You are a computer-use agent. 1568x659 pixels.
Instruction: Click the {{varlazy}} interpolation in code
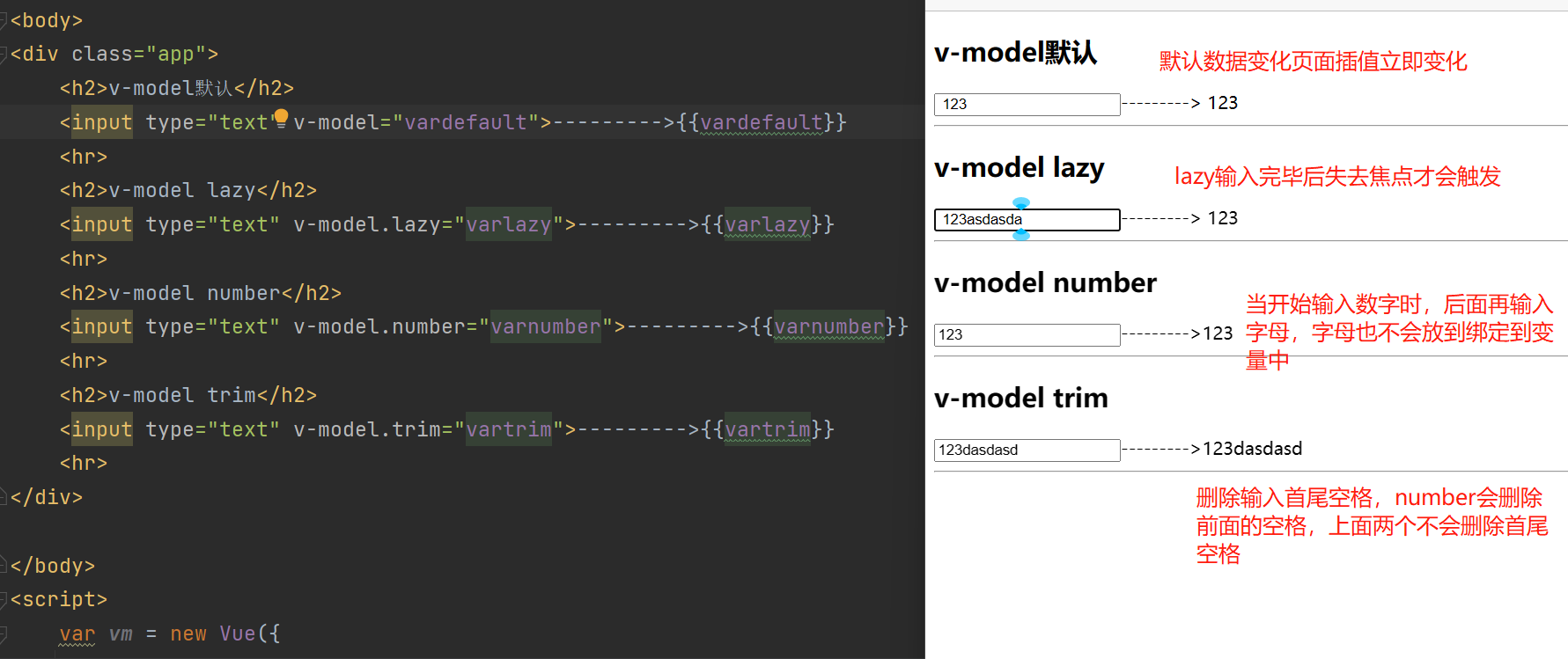[x=768, y=225]
